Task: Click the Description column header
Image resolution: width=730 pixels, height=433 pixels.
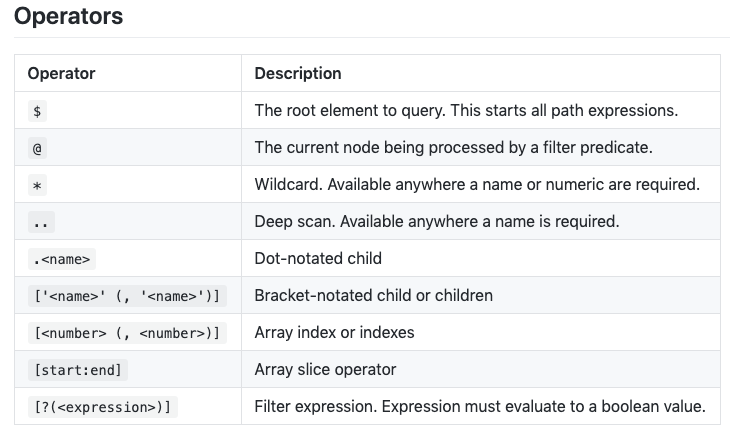Action: pyautogui.click(x=298, y=73)
